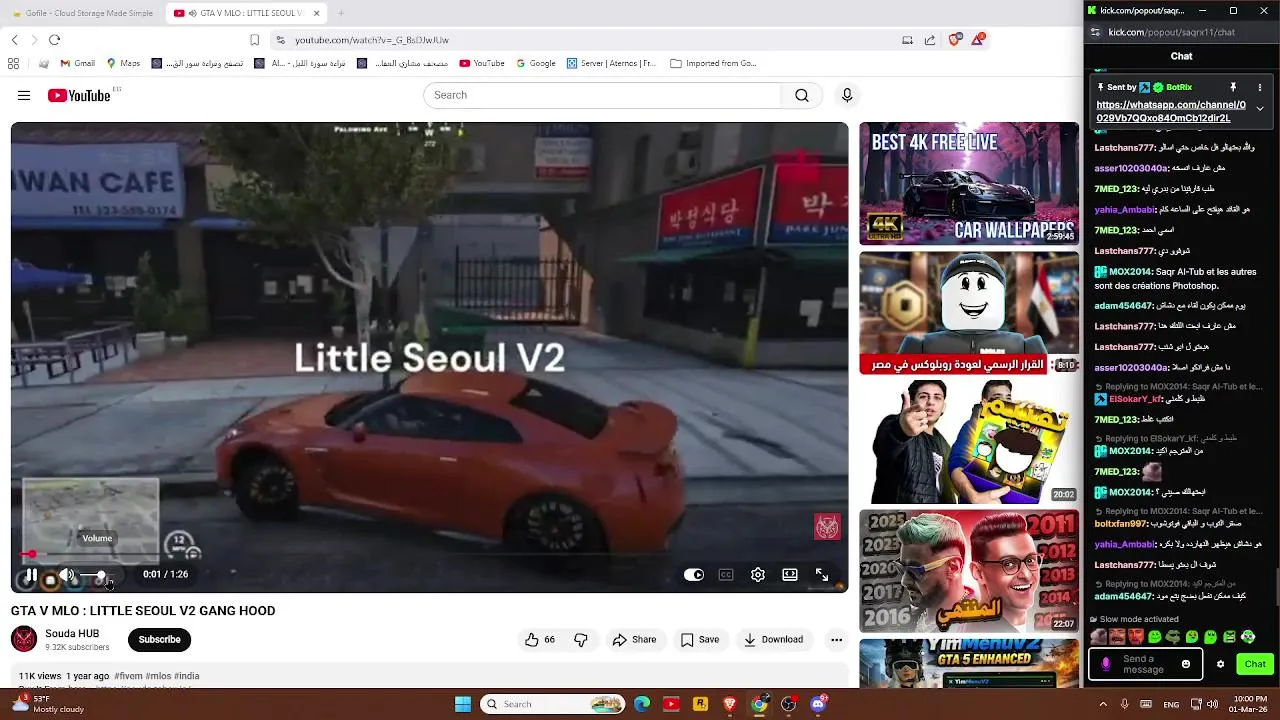Viewport: 1280px width, 720px height.
Task: Open the 22:07 recommended video with 2011-2025 years
Action: pyautogui.click(x=969, y=571)
